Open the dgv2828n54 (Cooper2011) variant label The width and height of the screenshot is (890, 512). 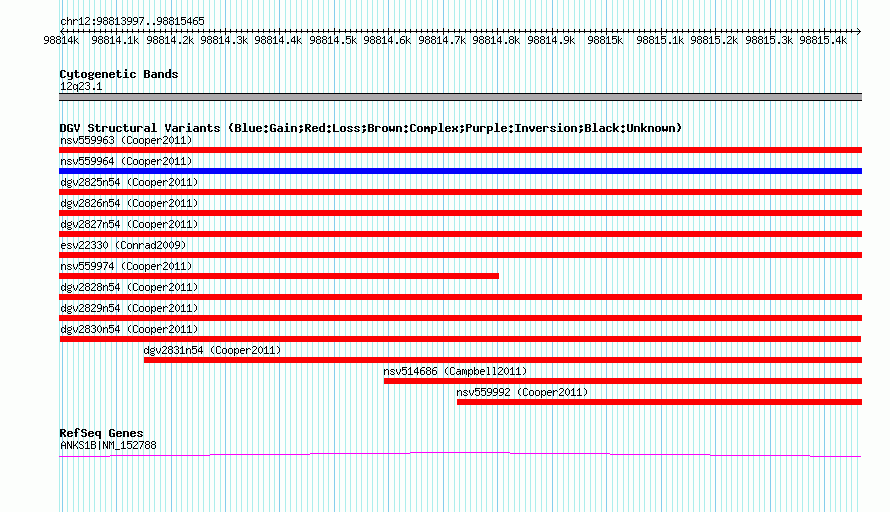pos(129,287)
